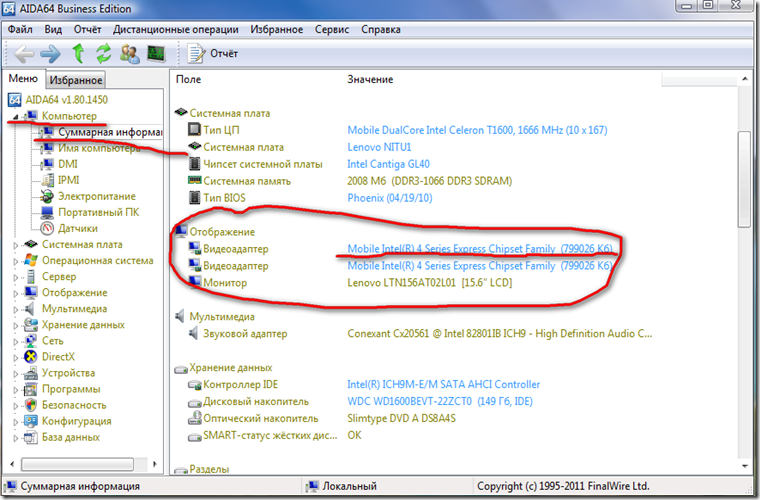Open the Справка menu
The image size is (760, 500).
coord(381,30)
